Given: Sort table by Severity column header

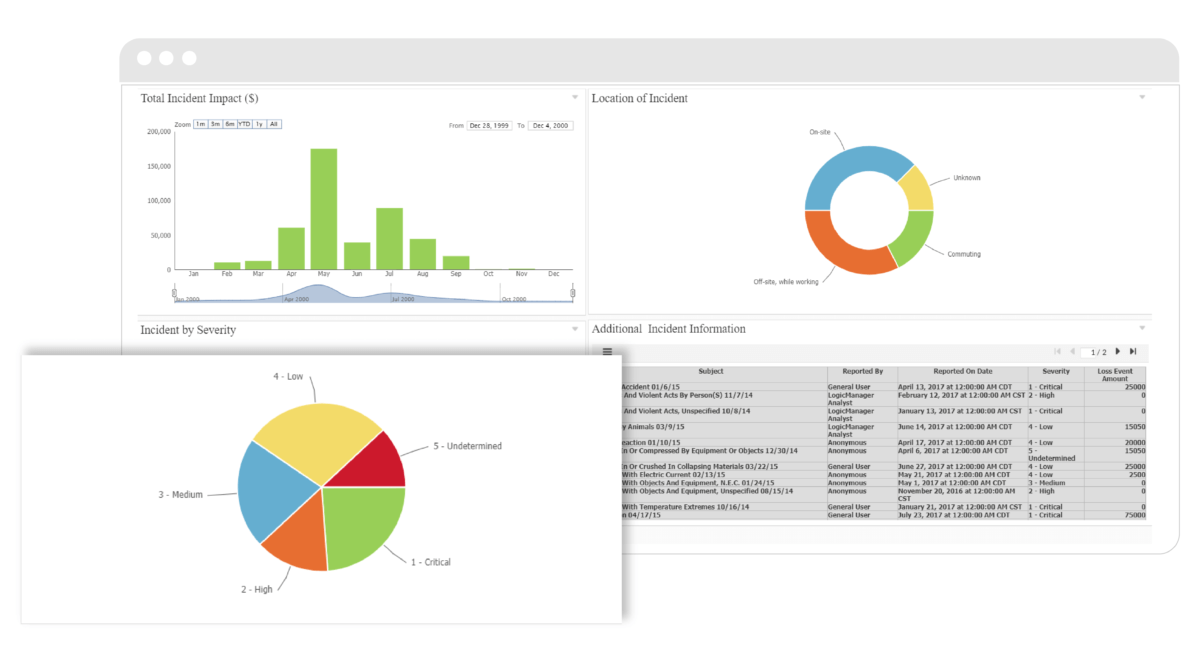Looking at the screenshot, I should click(x=1055, y=371).
